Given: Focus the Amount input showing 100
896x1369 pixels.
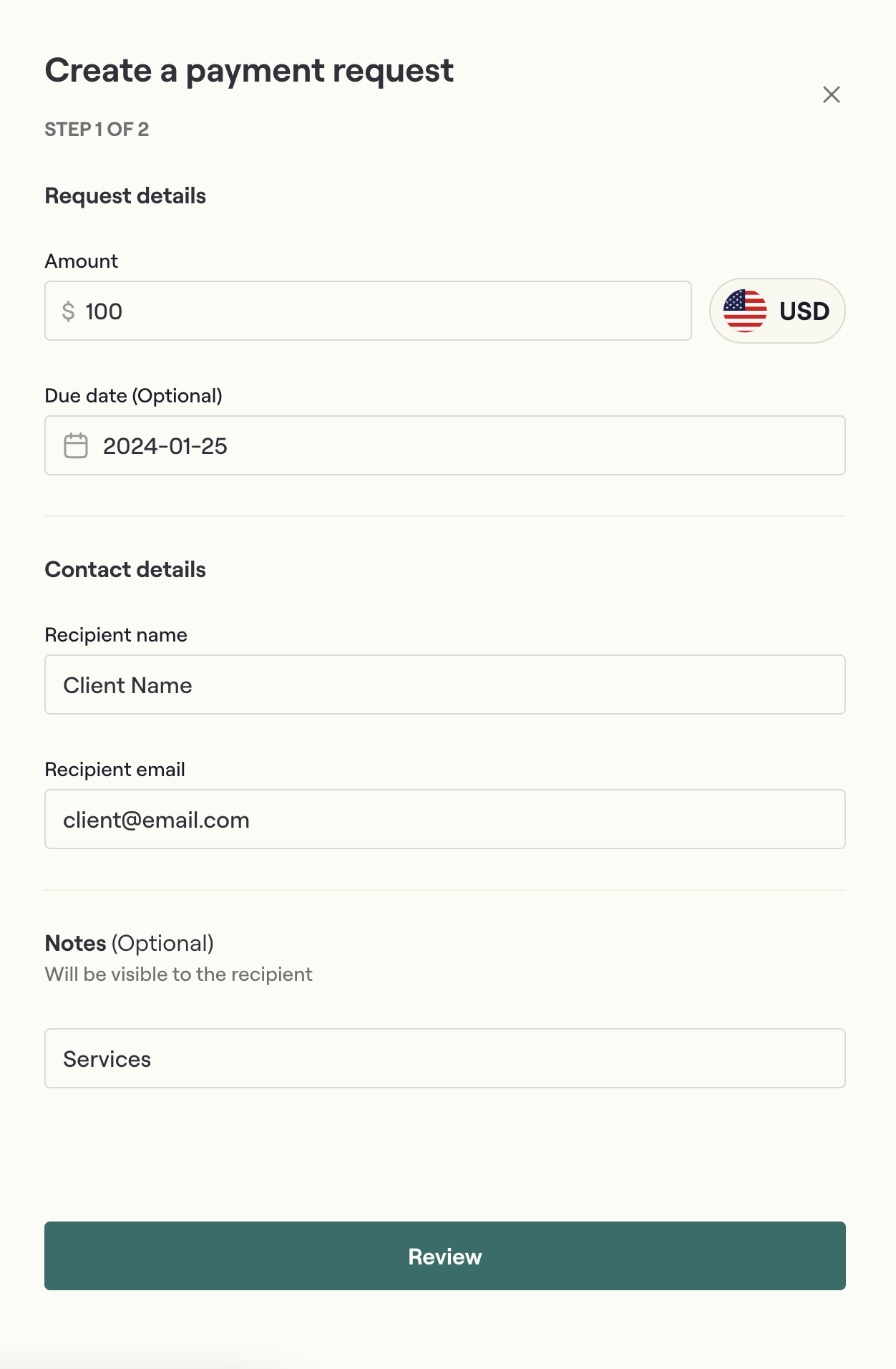Looking at the screenshot, I should pyautogui.click(x=386, y=311).
